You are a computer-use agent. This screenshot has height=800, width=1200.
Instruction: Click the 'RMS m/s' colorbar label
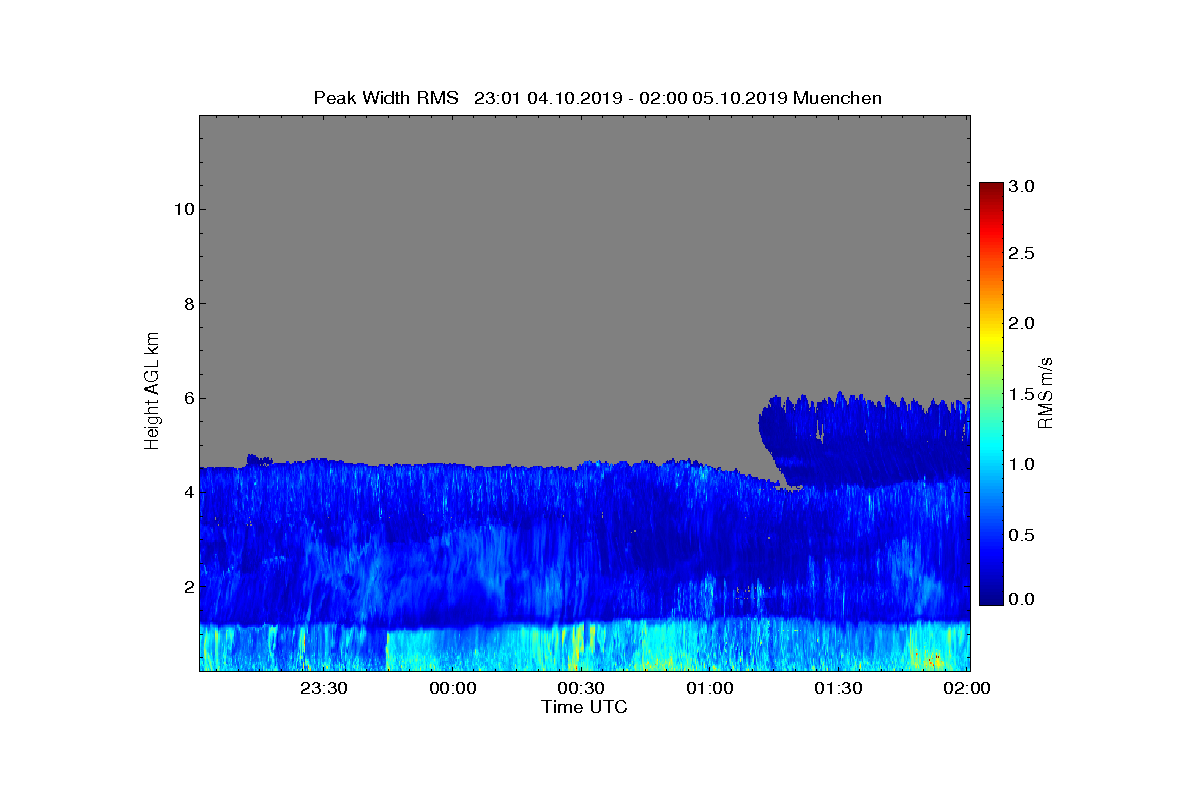click(x=1046, y=393)
